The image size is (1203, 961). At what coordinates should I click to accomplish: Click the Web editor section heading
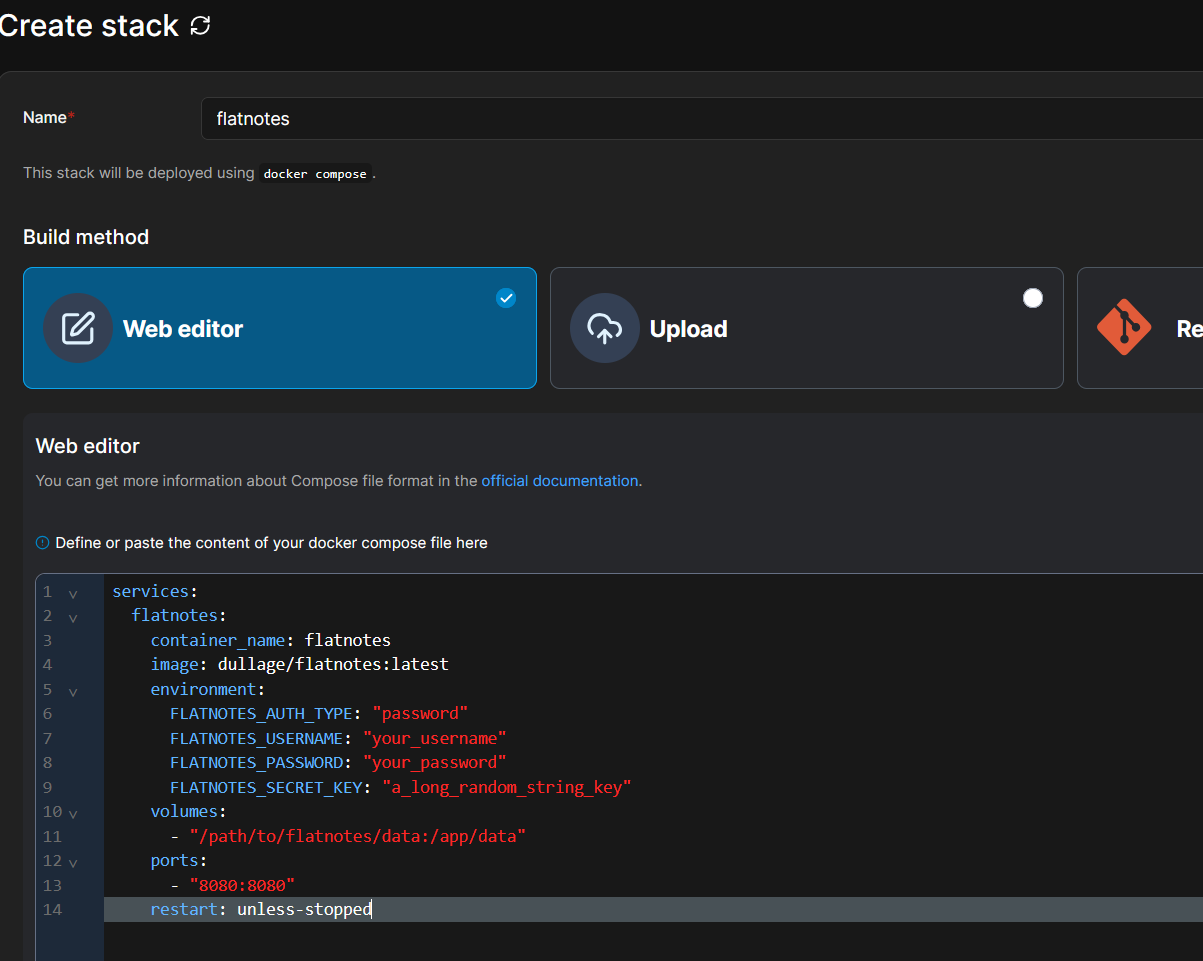point(88,446)
